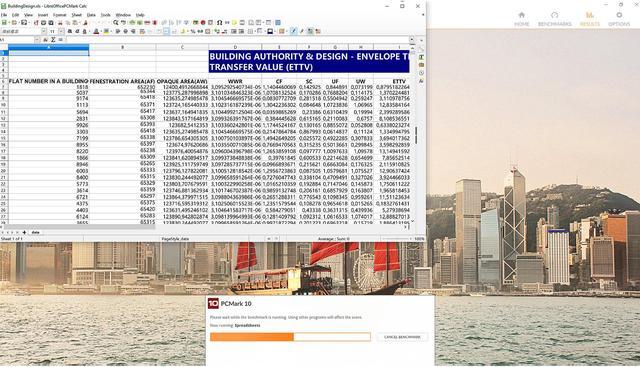Open the Font Color dropdown arrow
The height and width of the screenshot is (367, 640).
coord(102,31)
